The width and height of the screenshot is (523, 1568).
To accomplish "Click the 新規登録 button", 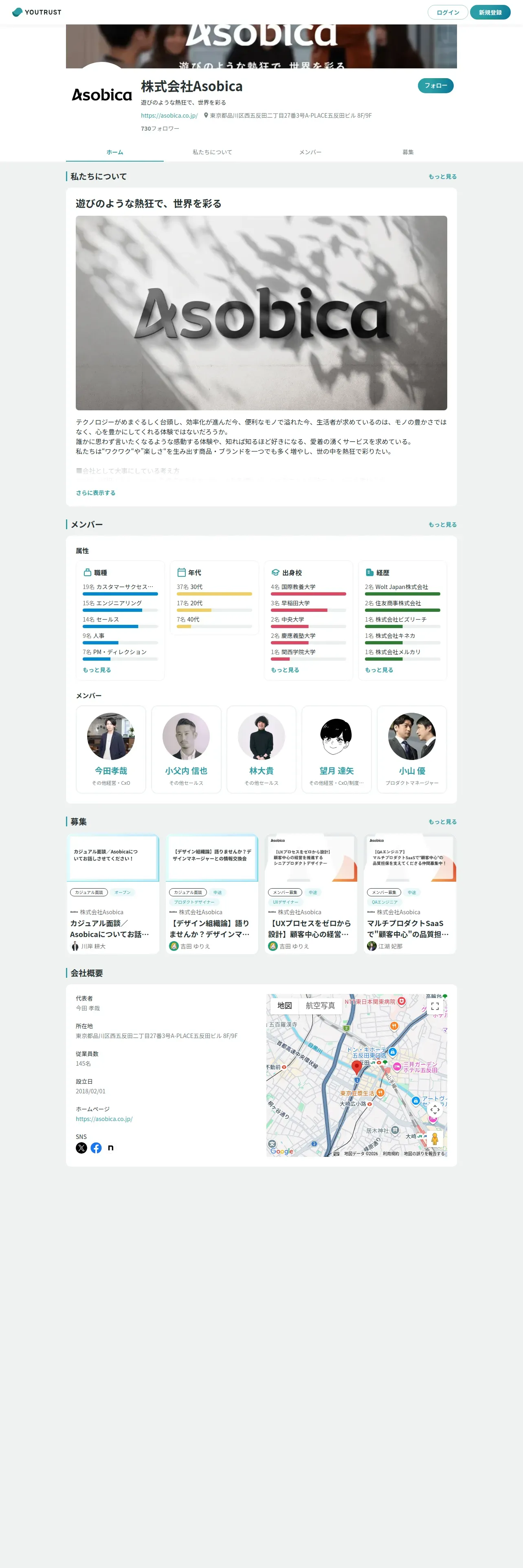I will tap(490, 12).
